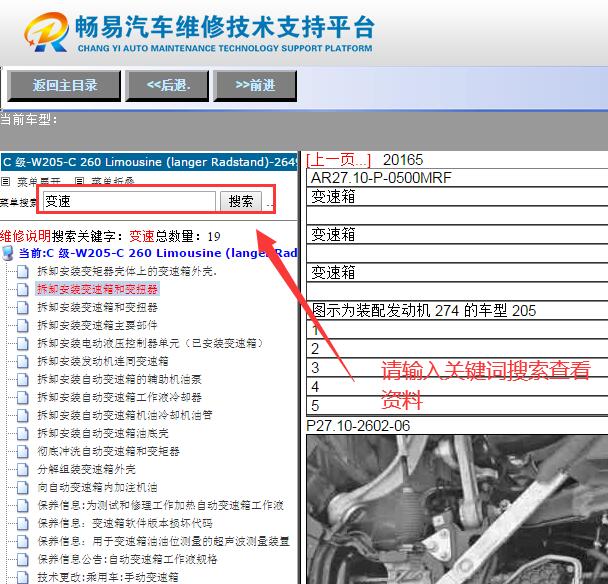Click the computer icon at the tree root
The width and height of the screenshot is (608, 584).
point(8,253)
